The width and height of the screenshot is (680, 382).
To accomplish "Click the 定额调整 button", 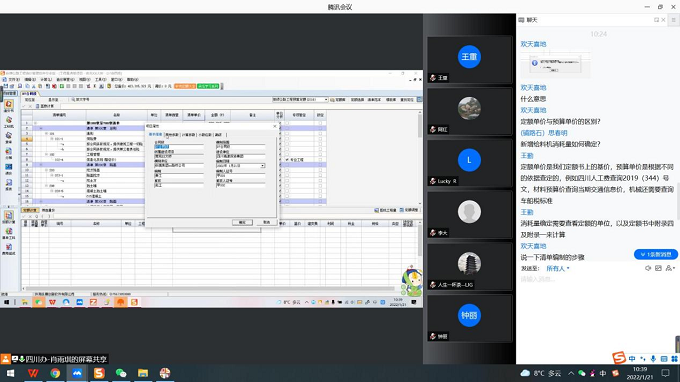I will (409, 210).
